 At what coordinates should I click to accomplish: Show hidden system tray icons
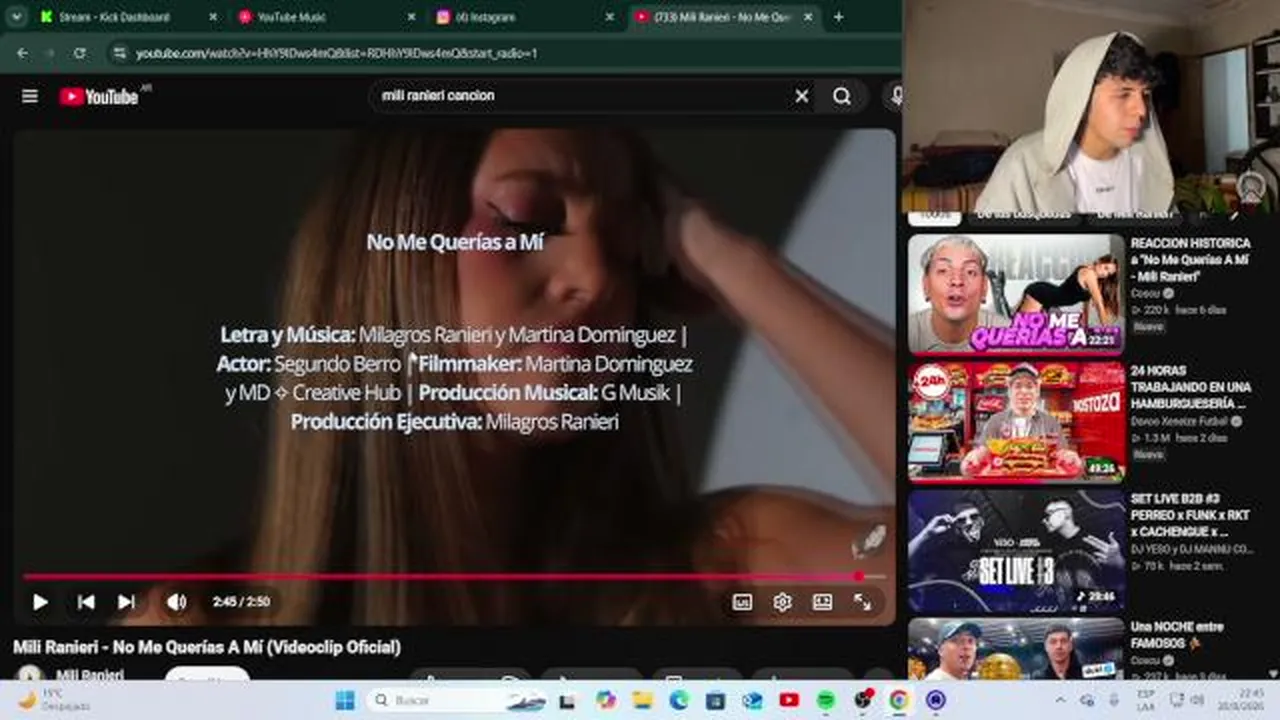tap(1060, 700)
